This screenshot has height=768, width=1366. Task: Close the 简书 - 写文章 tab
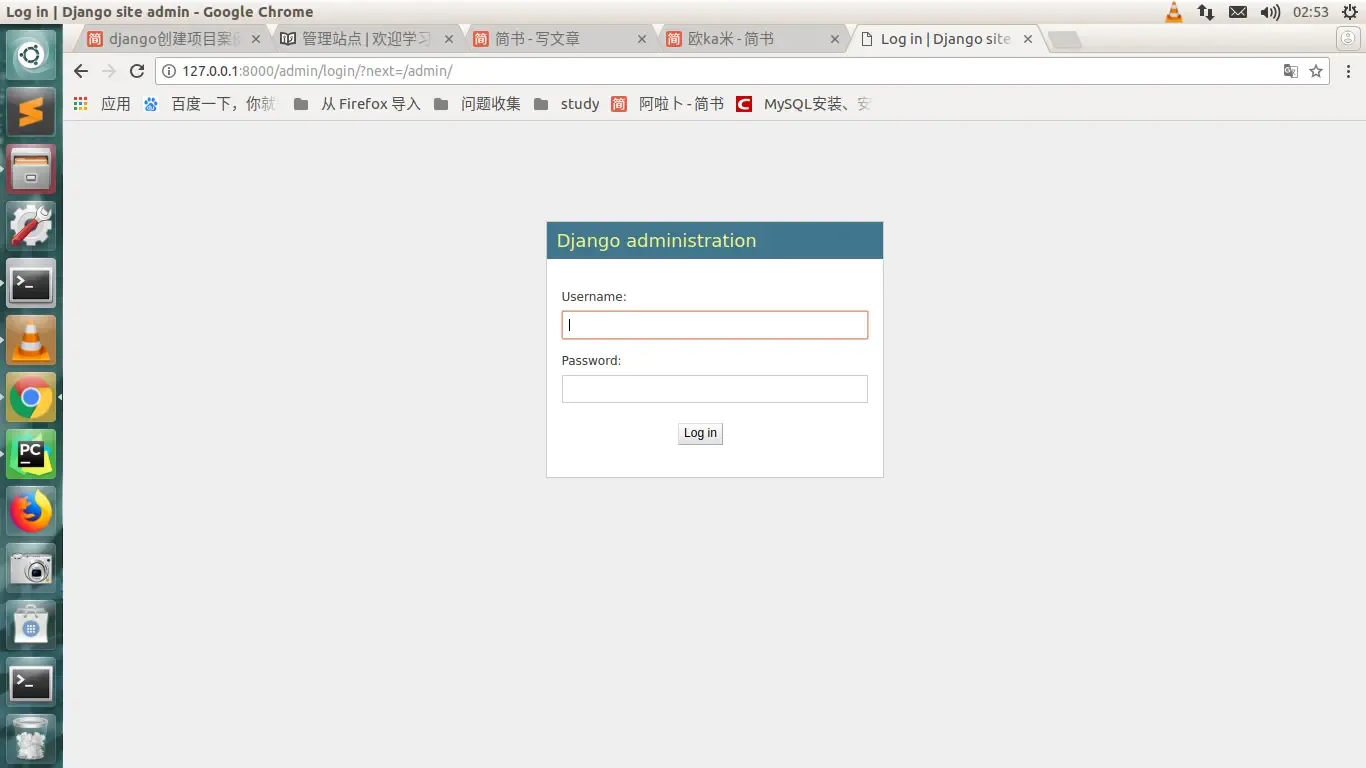coord(641,39)
